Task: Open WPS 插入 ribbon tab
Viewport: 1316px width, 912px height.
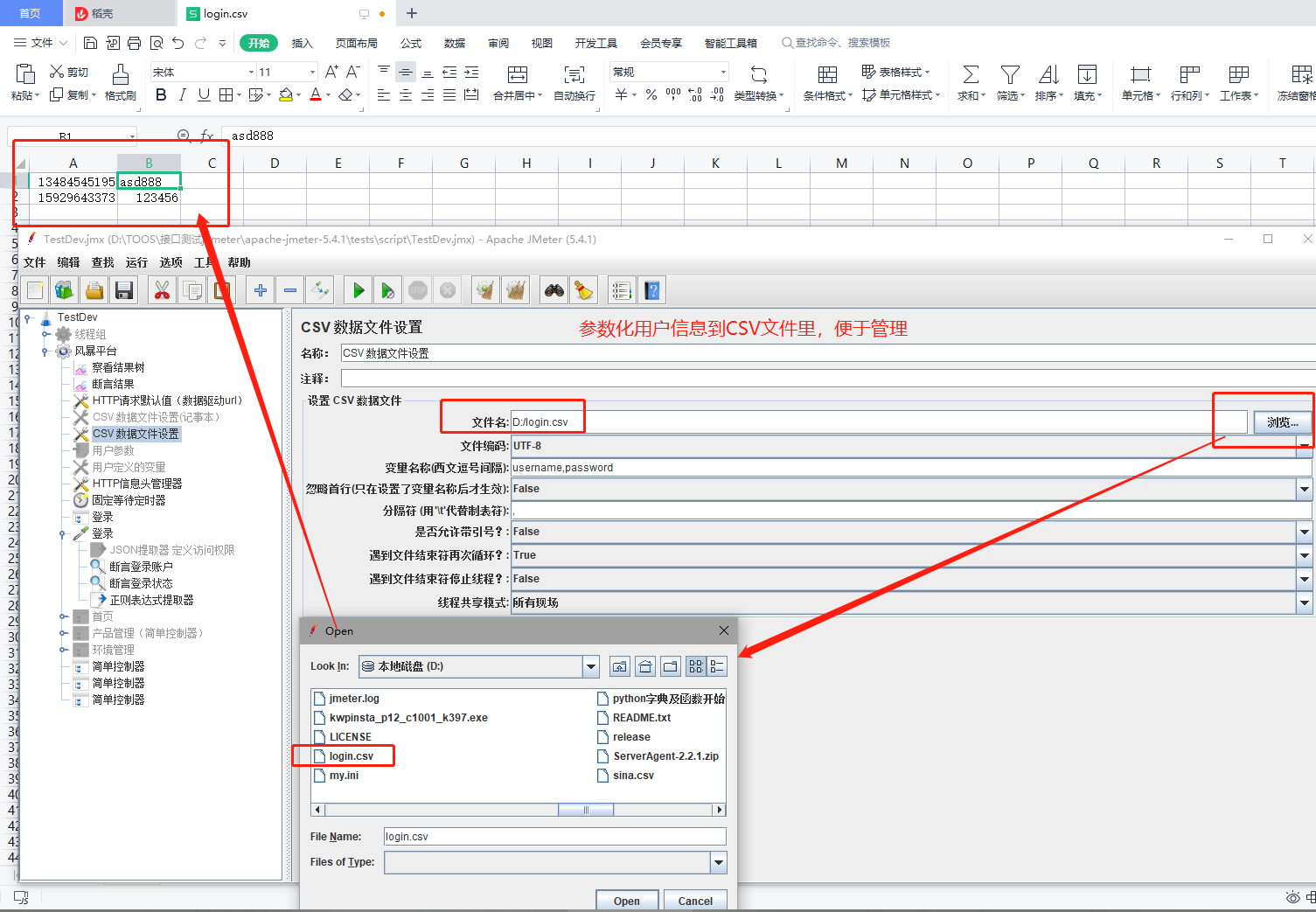Action: (302, 43)
